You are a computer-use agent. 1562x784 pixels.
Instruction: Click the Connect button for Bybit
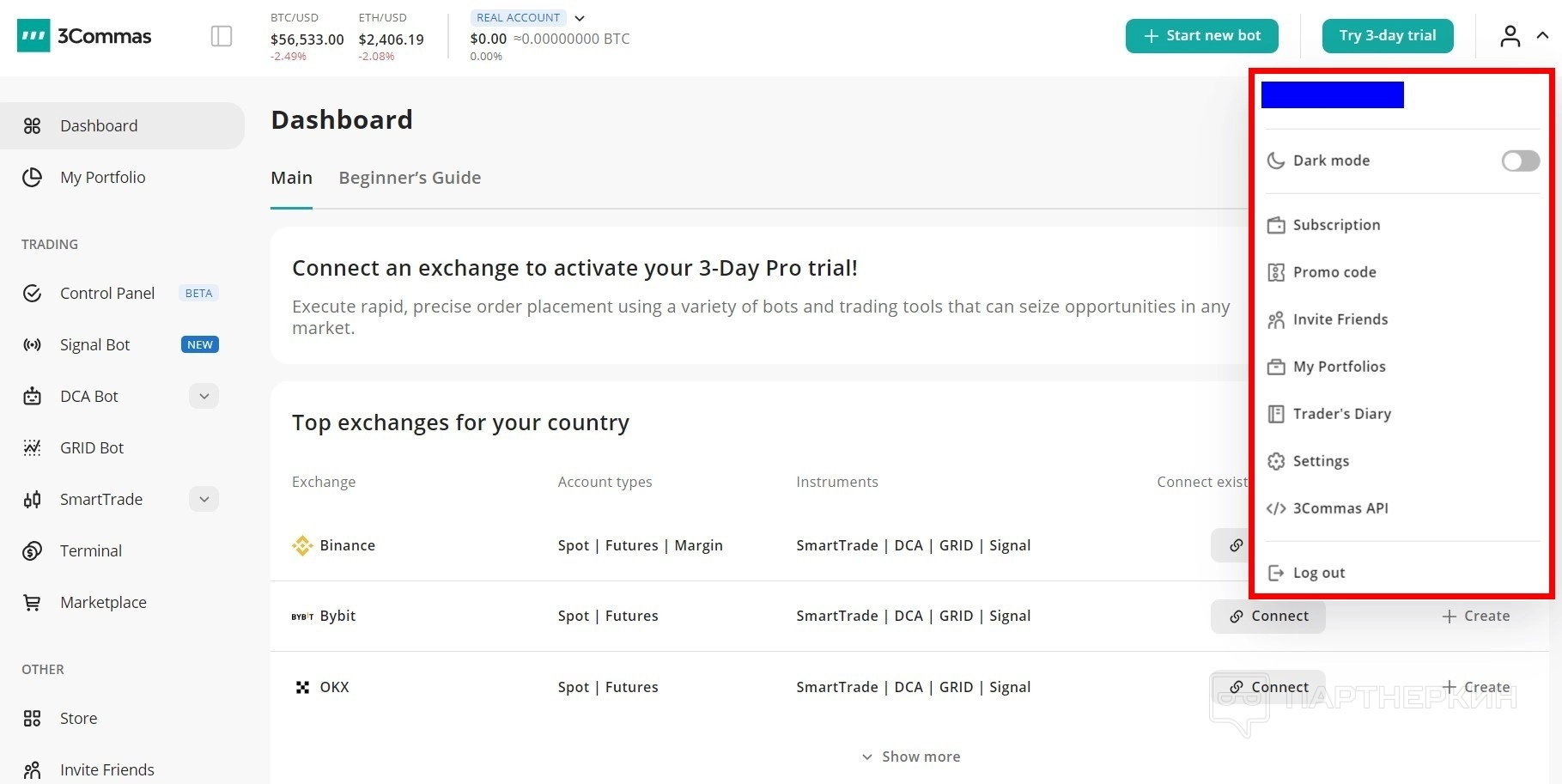click(1267, 617)
